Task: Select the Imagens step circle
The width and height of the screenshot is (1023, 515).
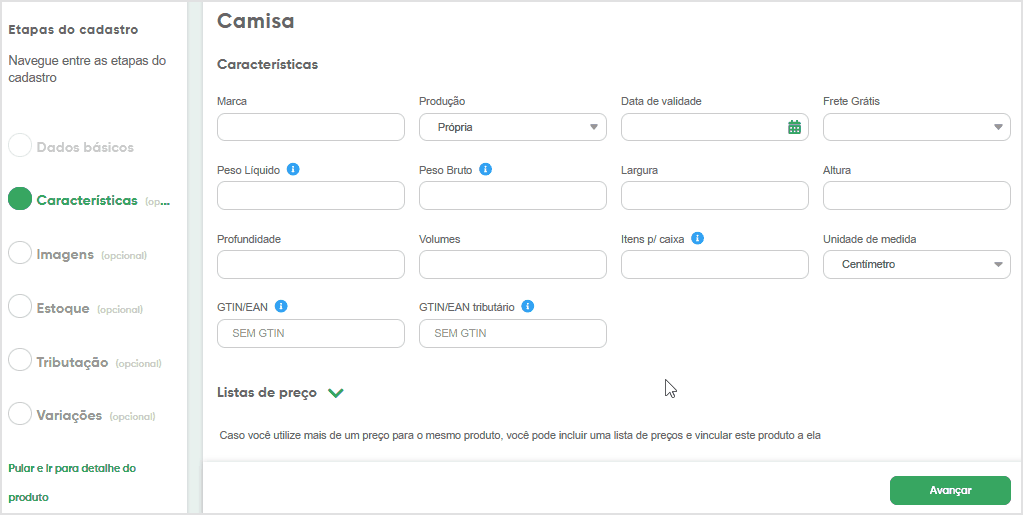Action: [20, 253]
